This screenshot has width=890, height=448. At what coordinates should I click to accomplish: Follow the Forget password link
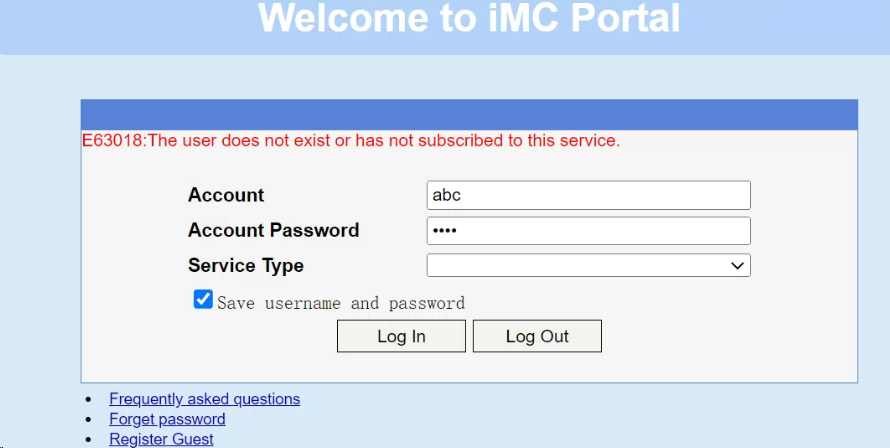pos(167,419)
